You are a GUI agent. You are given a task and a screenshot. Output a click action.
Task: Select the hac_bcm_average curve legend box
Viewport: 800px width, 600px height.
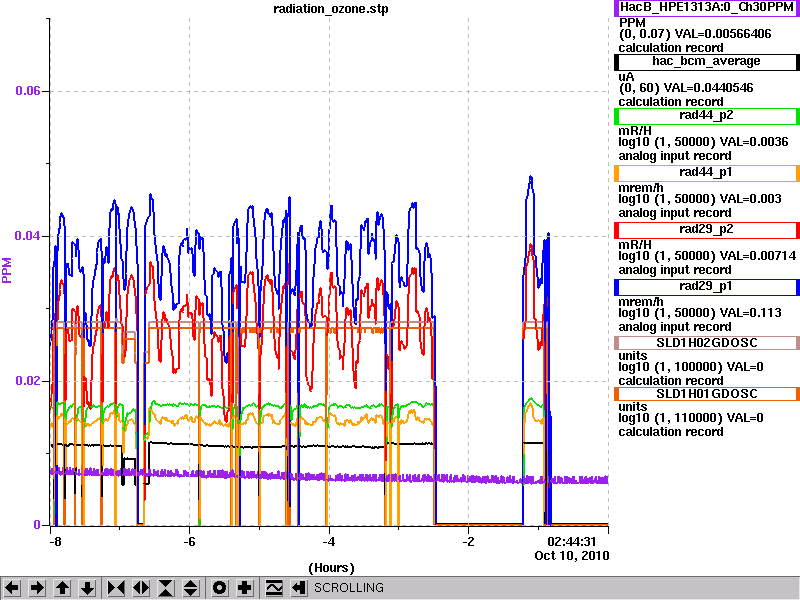pyautogui.click(x=707, y=62)
